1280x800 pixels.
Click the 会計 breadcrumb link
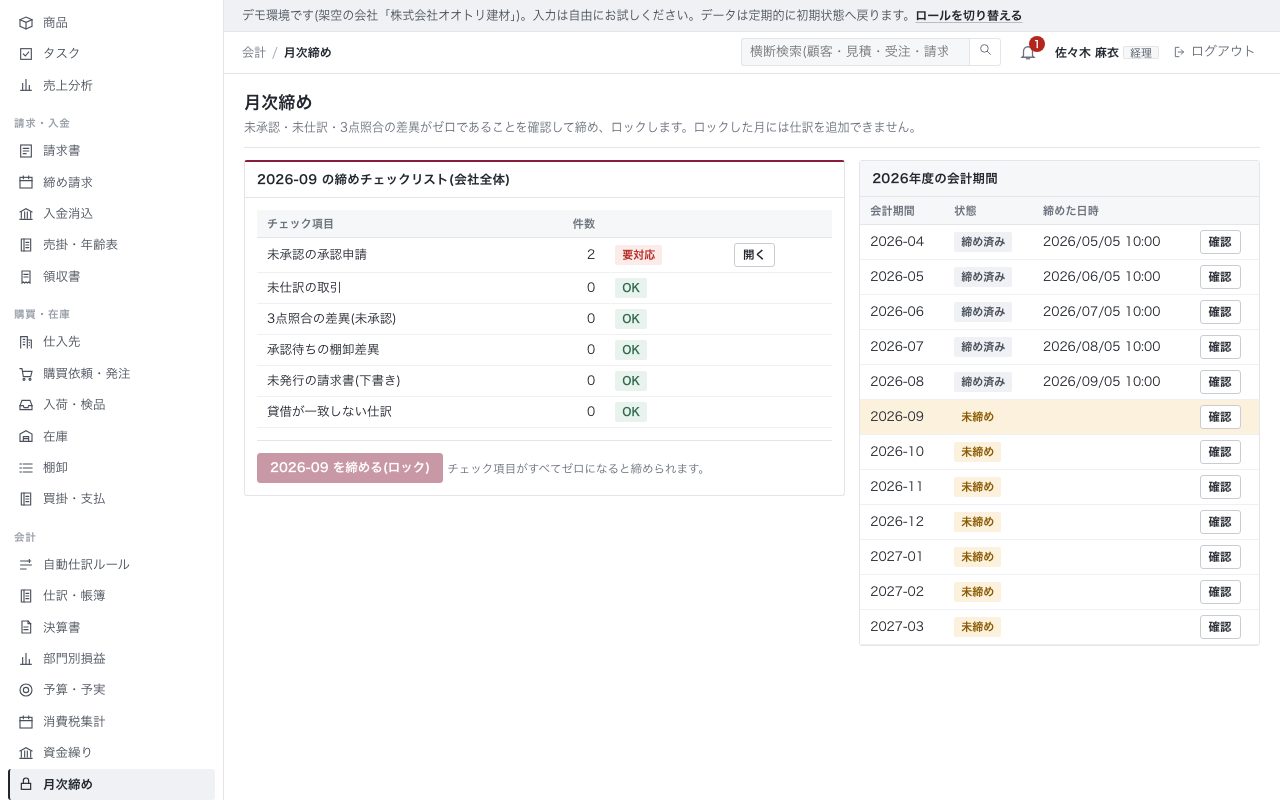click(254, 52)
